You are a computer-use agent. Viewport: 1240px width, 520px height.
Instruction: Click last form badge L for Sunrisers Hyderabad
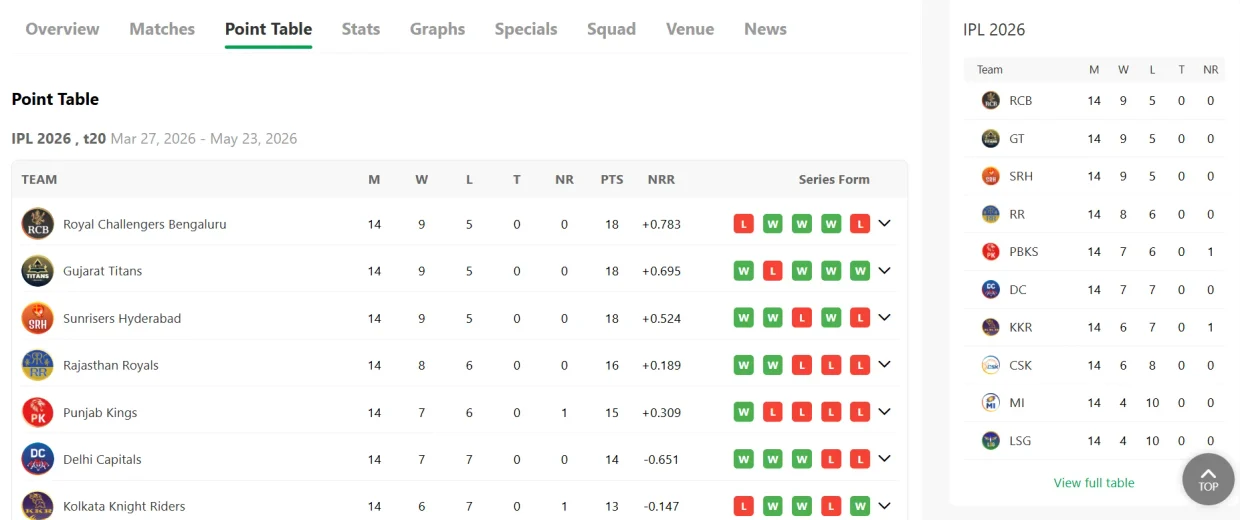[x=860, y=318]
